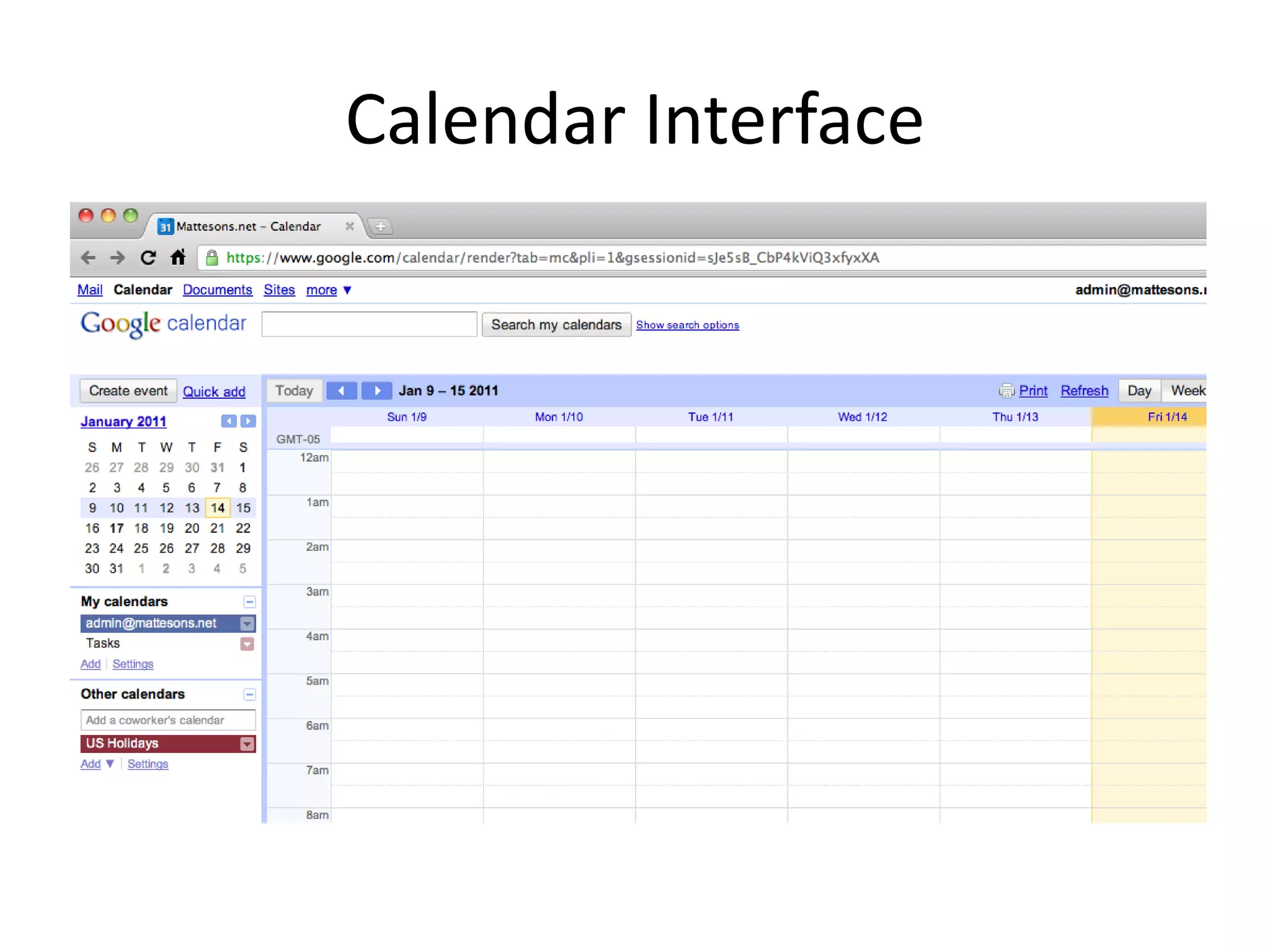Open Settings link under Other calendars
The height and width of the screenshot is (952, 1270).
[x=148, y=764]
